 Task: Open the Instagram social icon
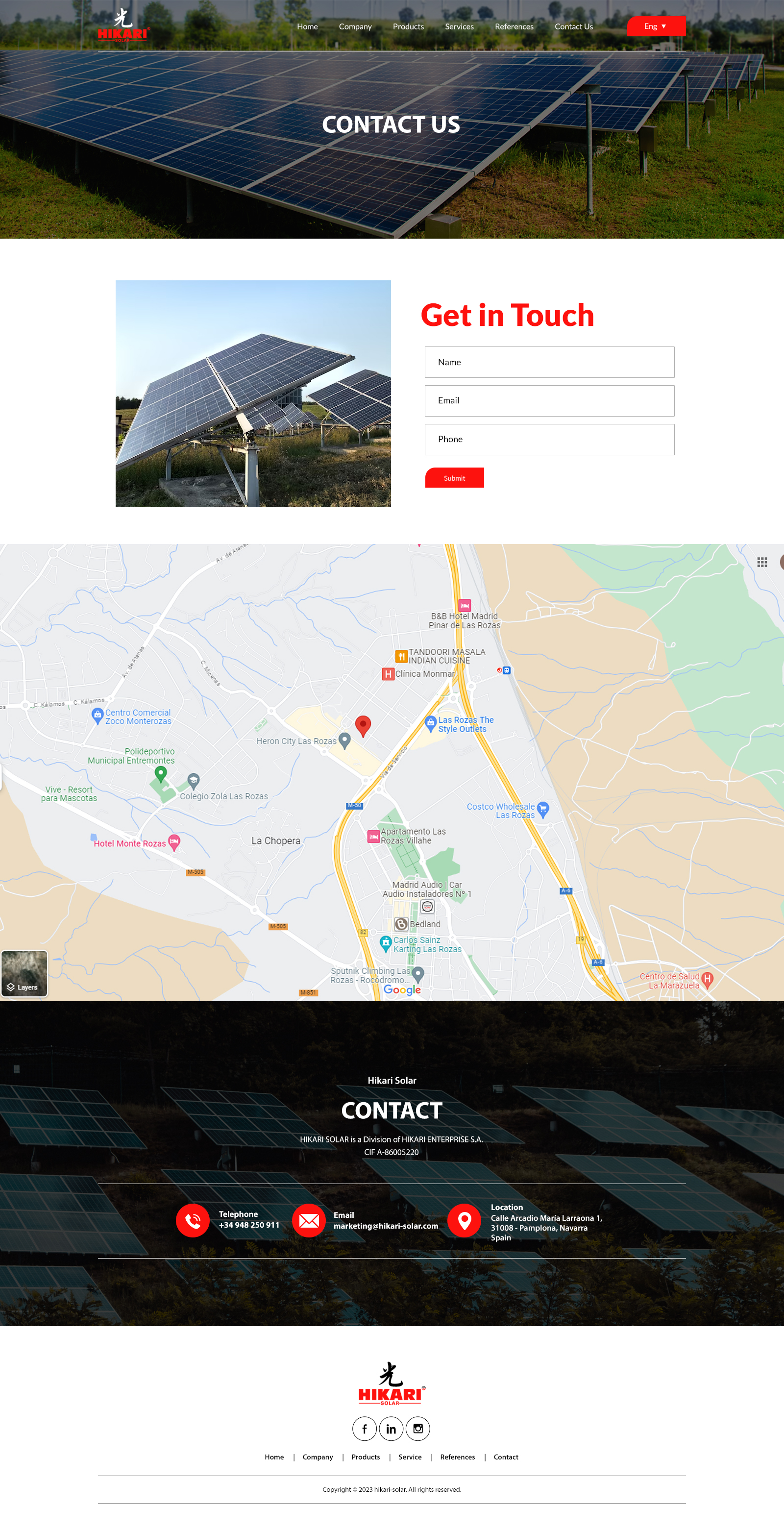(x=417, y=1429)
